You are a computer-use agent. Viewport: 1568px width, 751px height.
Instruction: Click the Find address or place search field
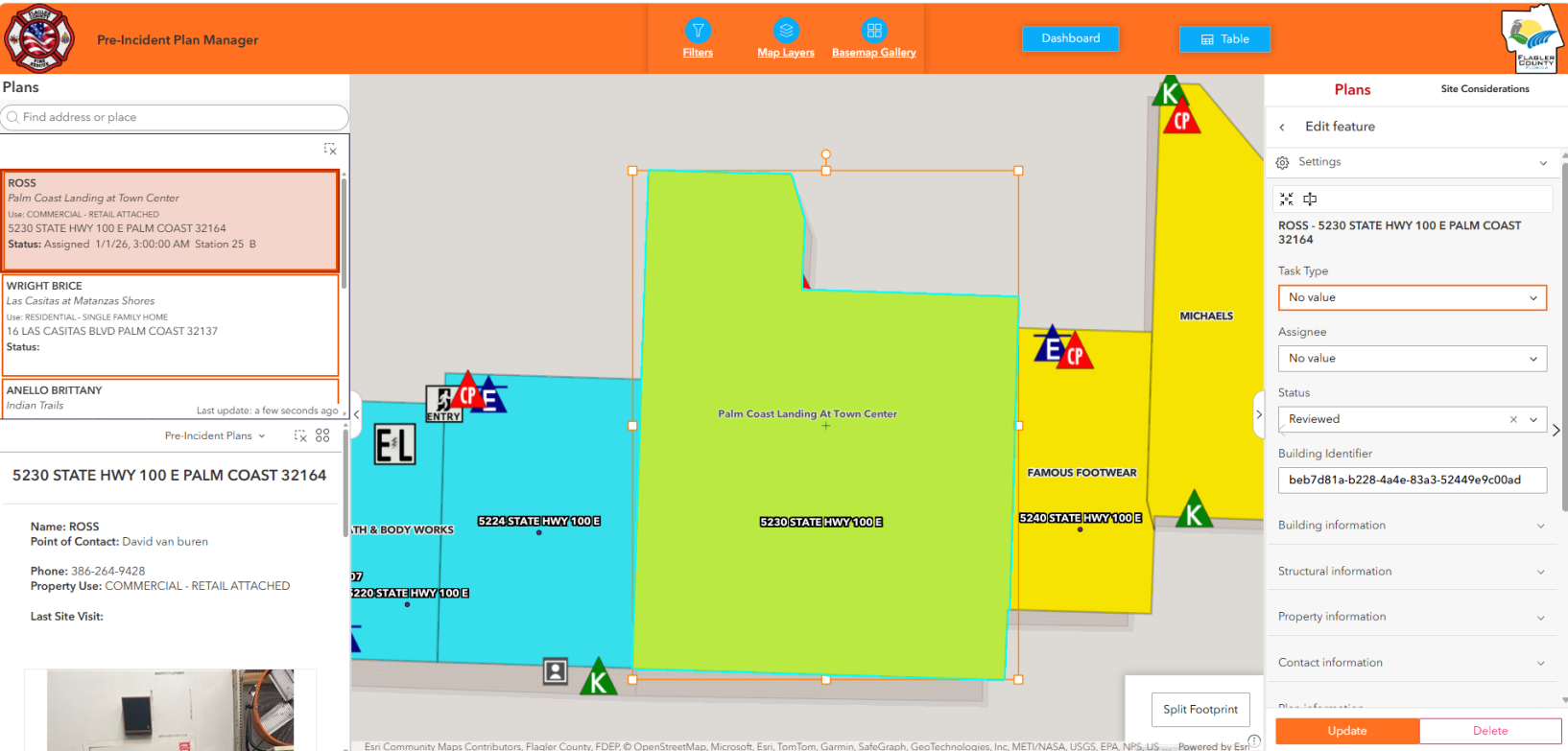[x=175, y=117]
